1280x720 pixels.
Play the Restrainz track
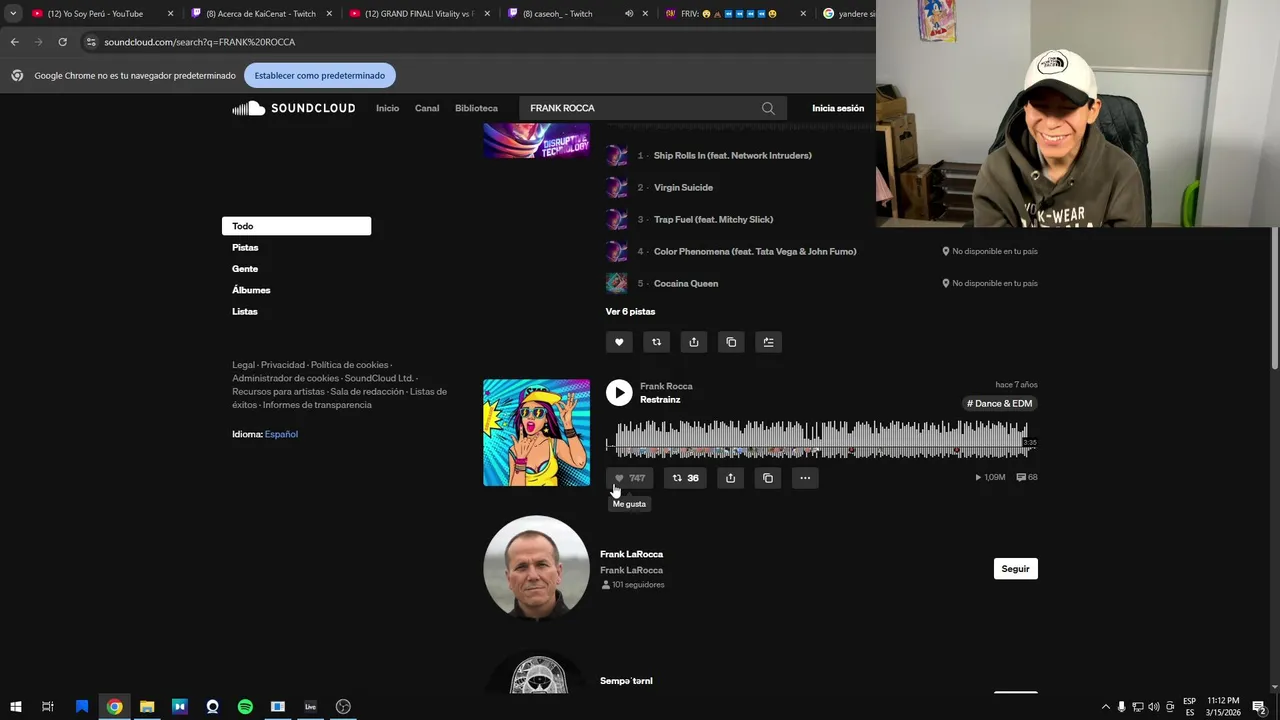click(619, 393)
